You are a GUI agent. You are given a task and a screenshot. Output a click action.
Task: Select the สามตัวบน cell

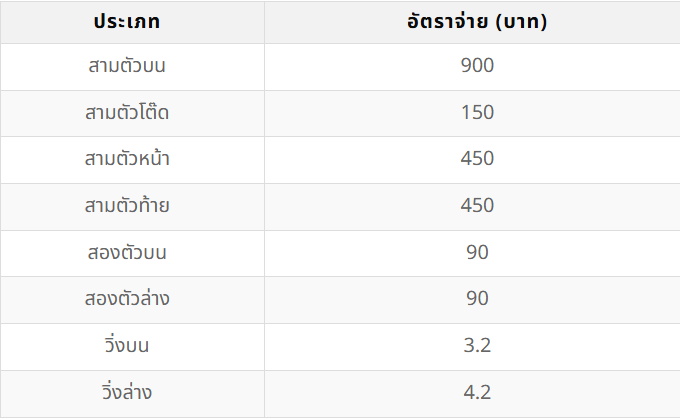pos(127,66)
